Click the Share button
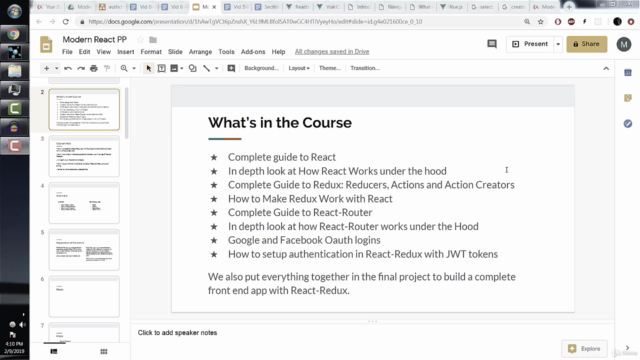The height and width of the screenshot is (360, 640). pyautogui.click(x=587, y=44)
